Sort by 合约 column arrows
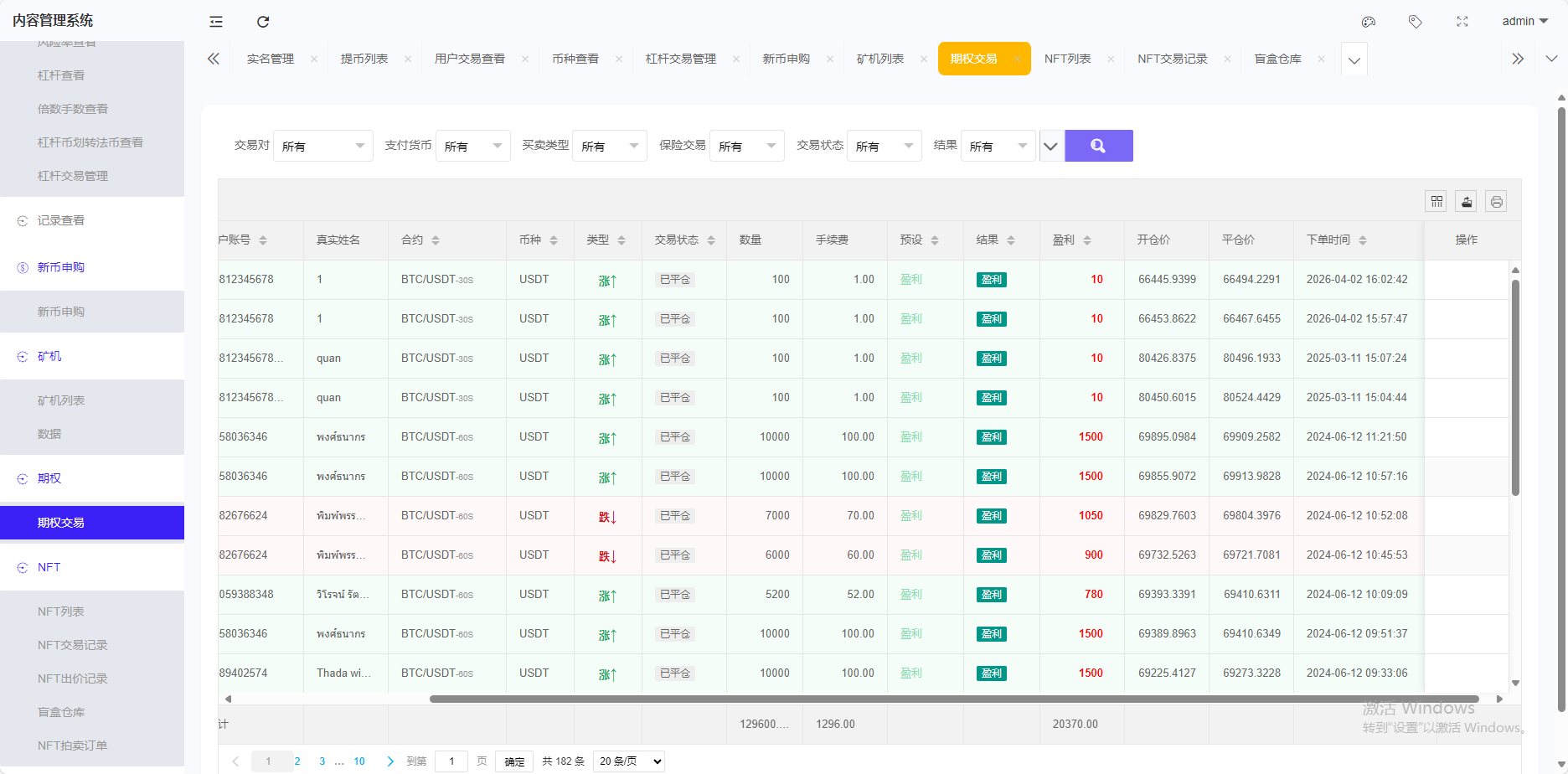 pos(436,240)
